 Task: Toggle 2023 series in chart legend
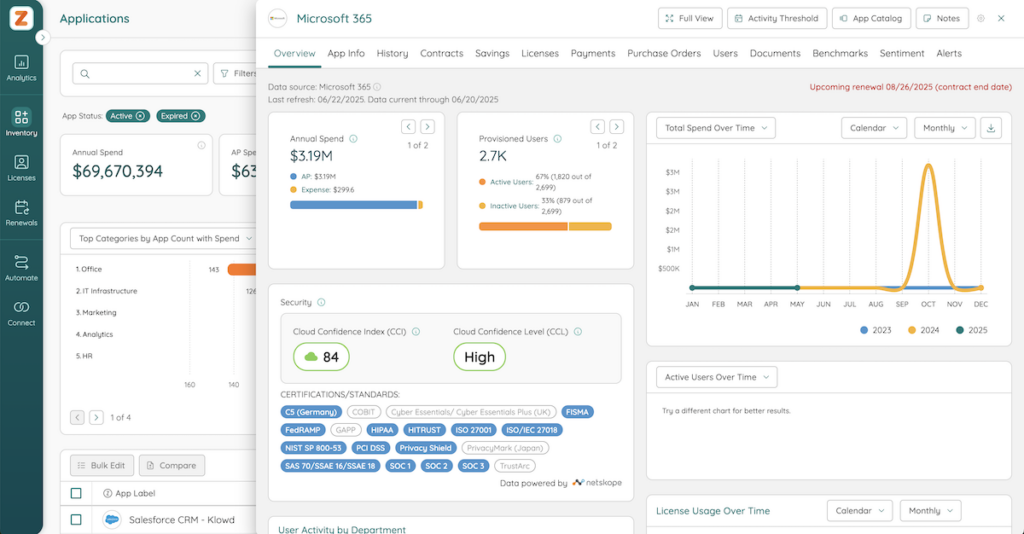(875, 330)
